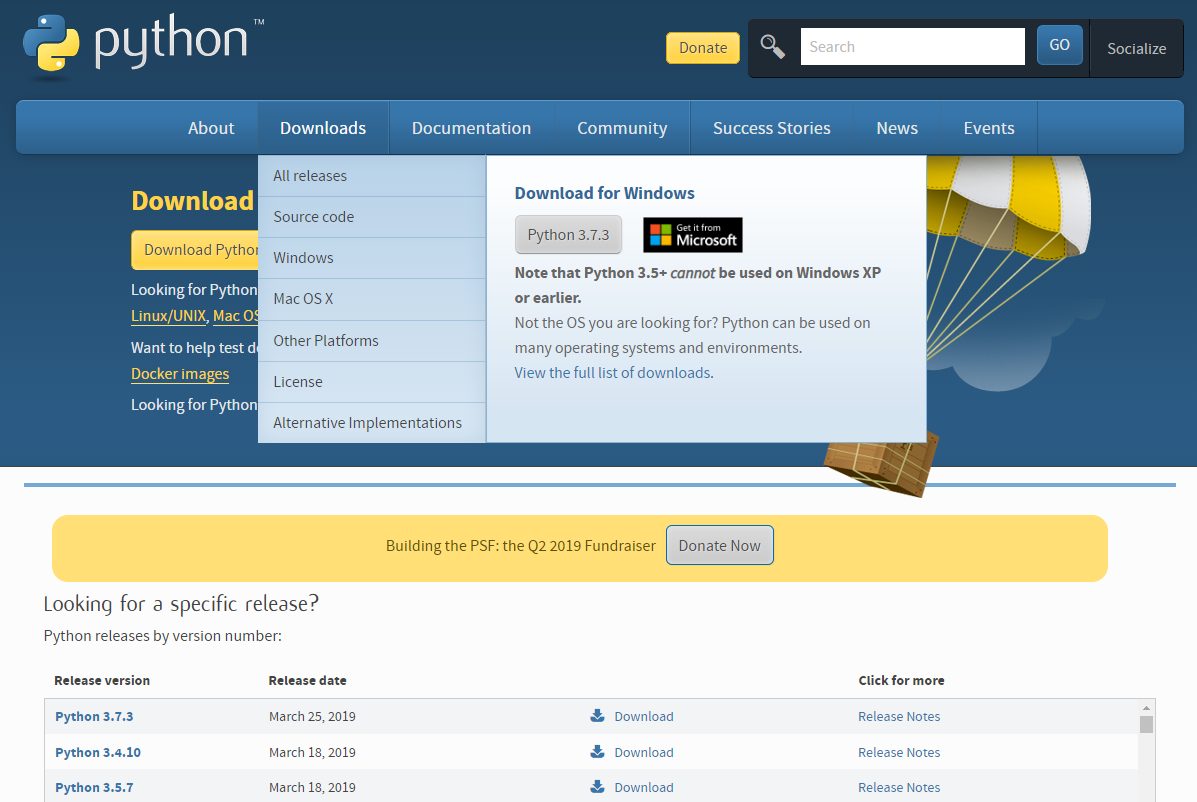Select Other Platforms menu entry
The image size is (1197, 802).
point(372,340)
